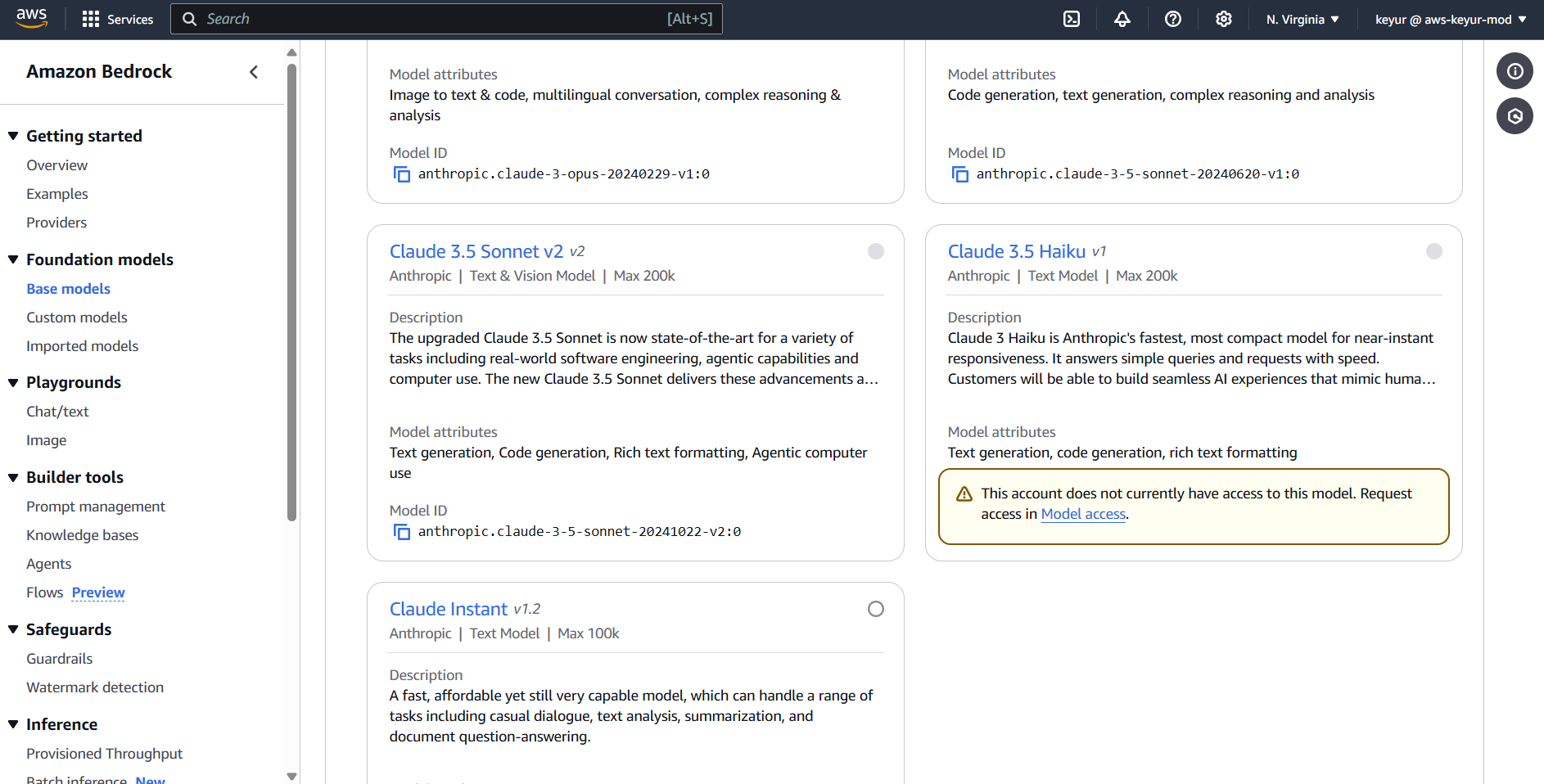This screenshot has height=784, width=1544.
Task: Click anthropic.claude-3-opus-20240229-v1:0 ID text
Action: tap(563, 174)
